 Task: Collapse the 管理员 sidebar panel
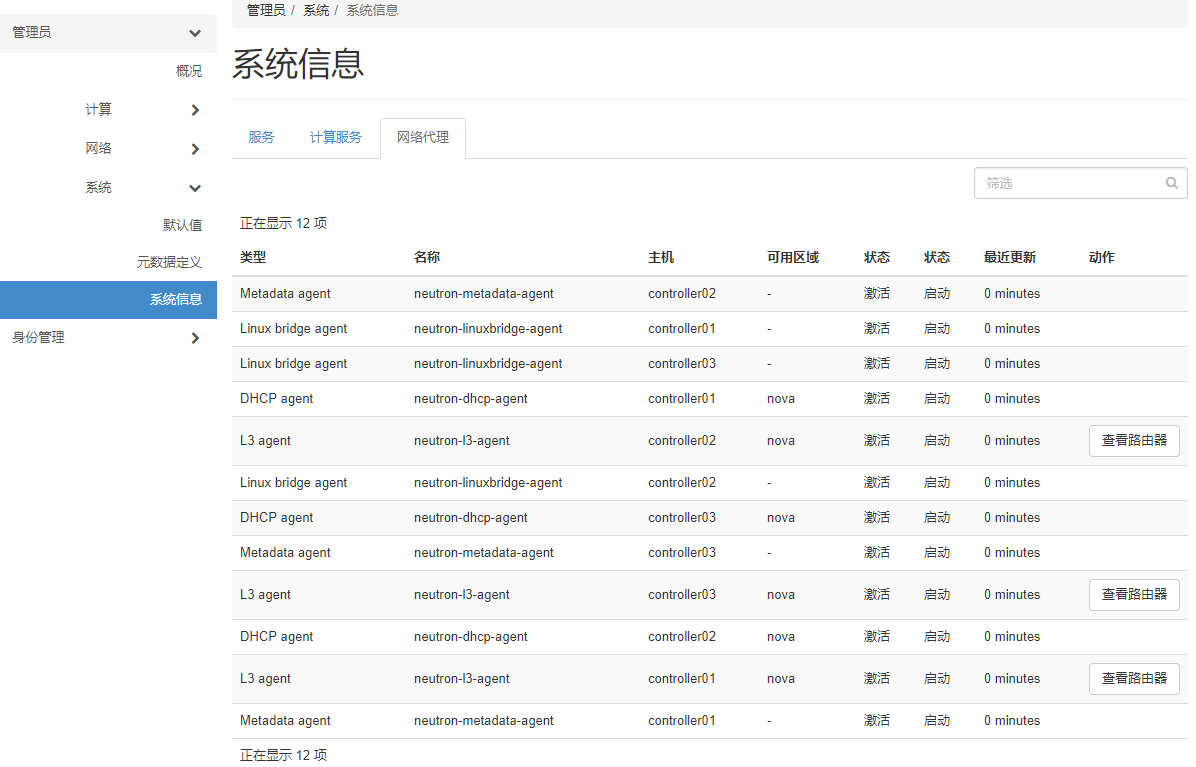(108, 32)
